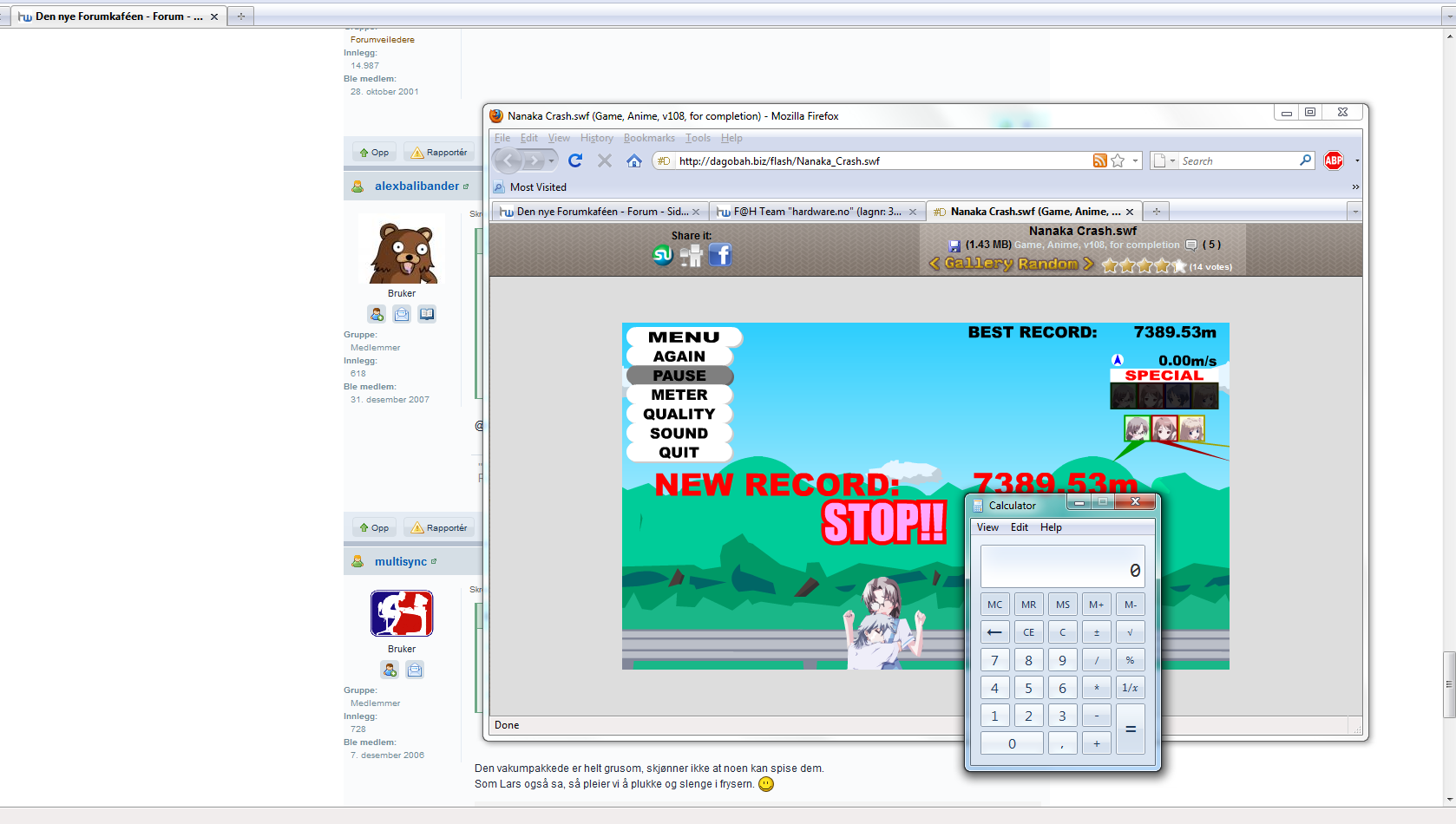The height and width of the screenshot is (824, 1456).
Task: Open new tab in Firefox tab strip
Action: [1156, 211]
